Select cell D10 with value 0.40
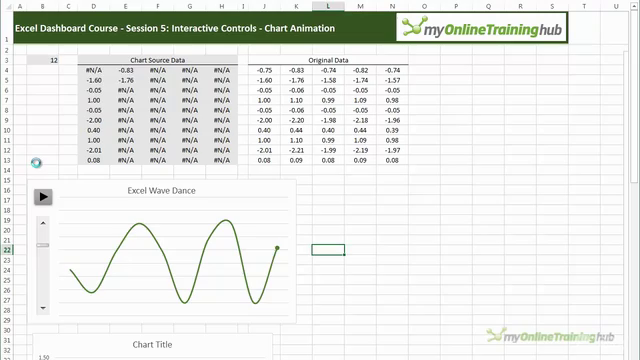This screenshot has width=640, height=360. coord(93,130)
